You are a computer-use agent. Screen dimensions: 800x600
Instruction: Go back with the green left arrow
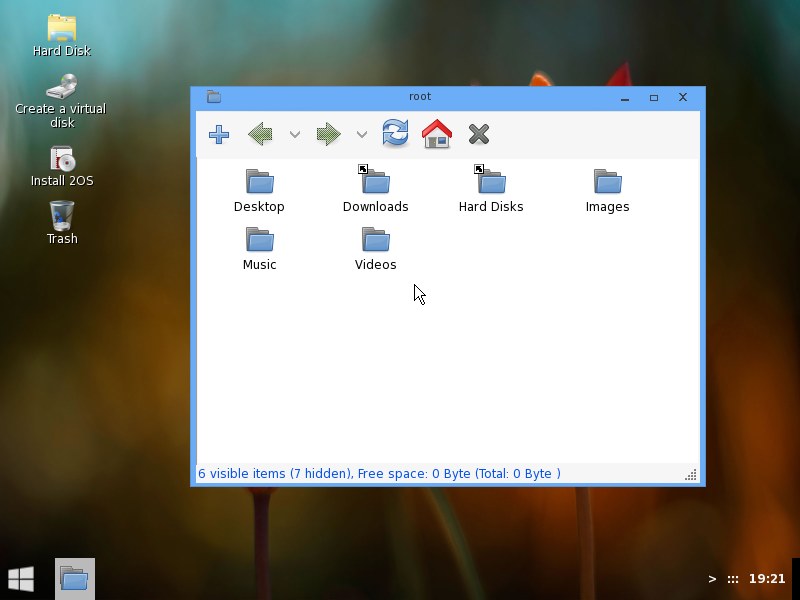(x=261, y=134)
